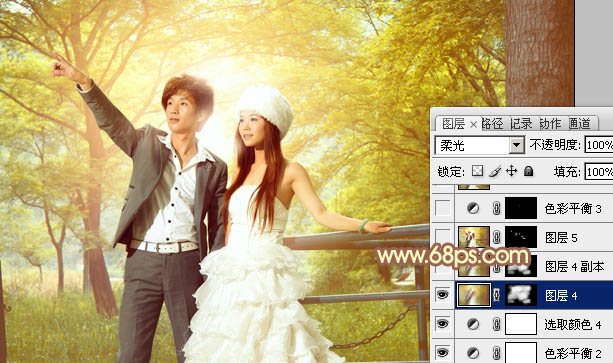Click link icon of 选取颜色 4 mask

coord(496,324)
